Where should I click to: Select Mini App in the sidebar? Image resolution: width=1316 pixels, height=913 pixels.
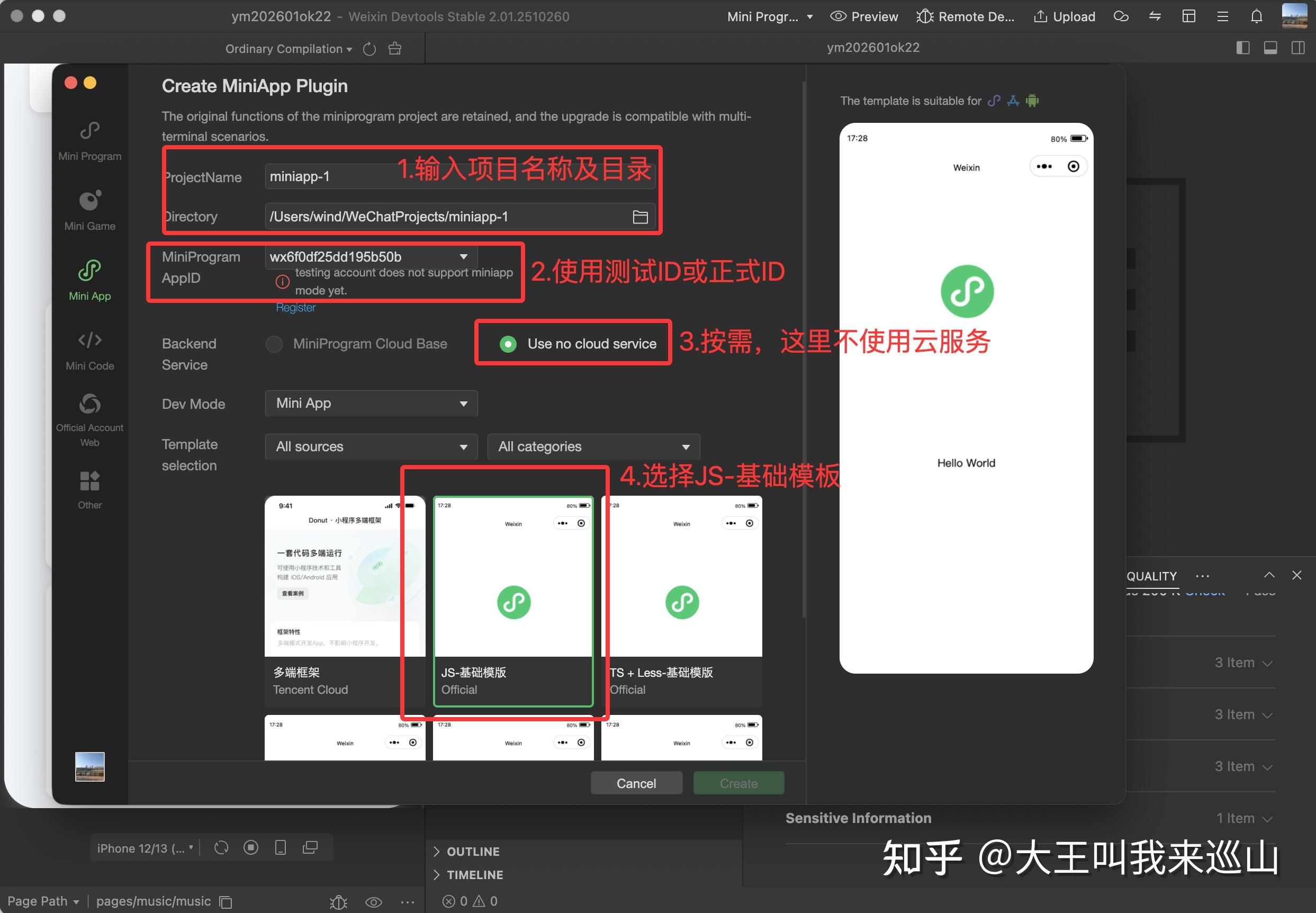(90, 280)
